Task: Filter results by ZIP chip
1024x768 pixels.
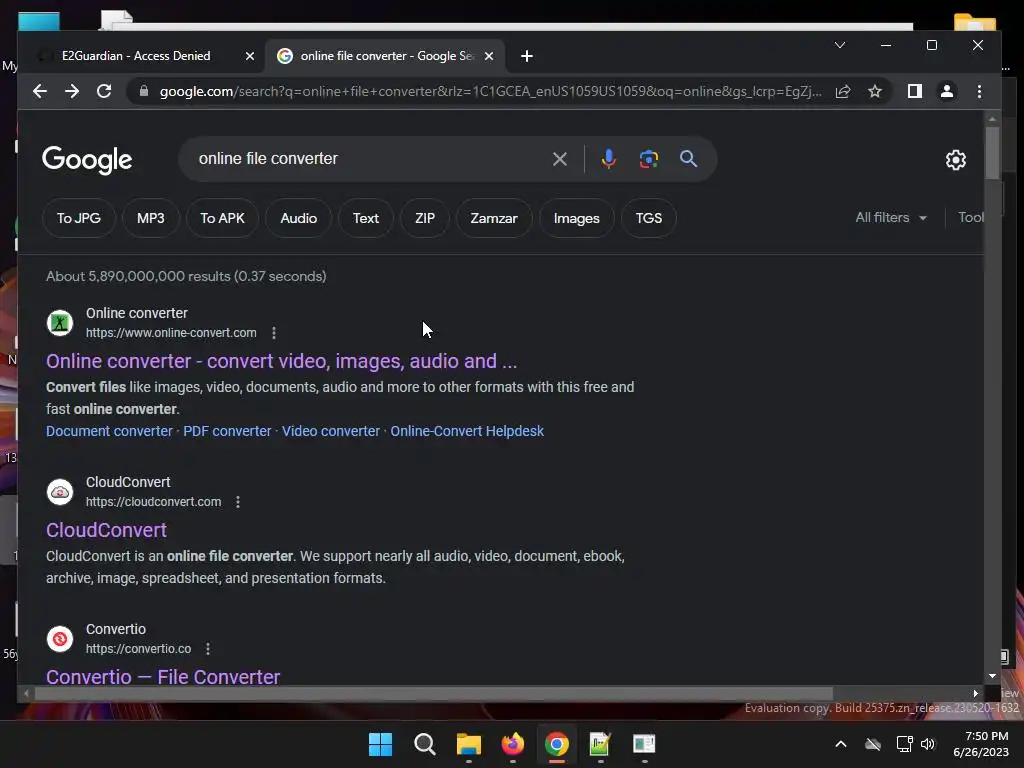Action: [424, 218]
